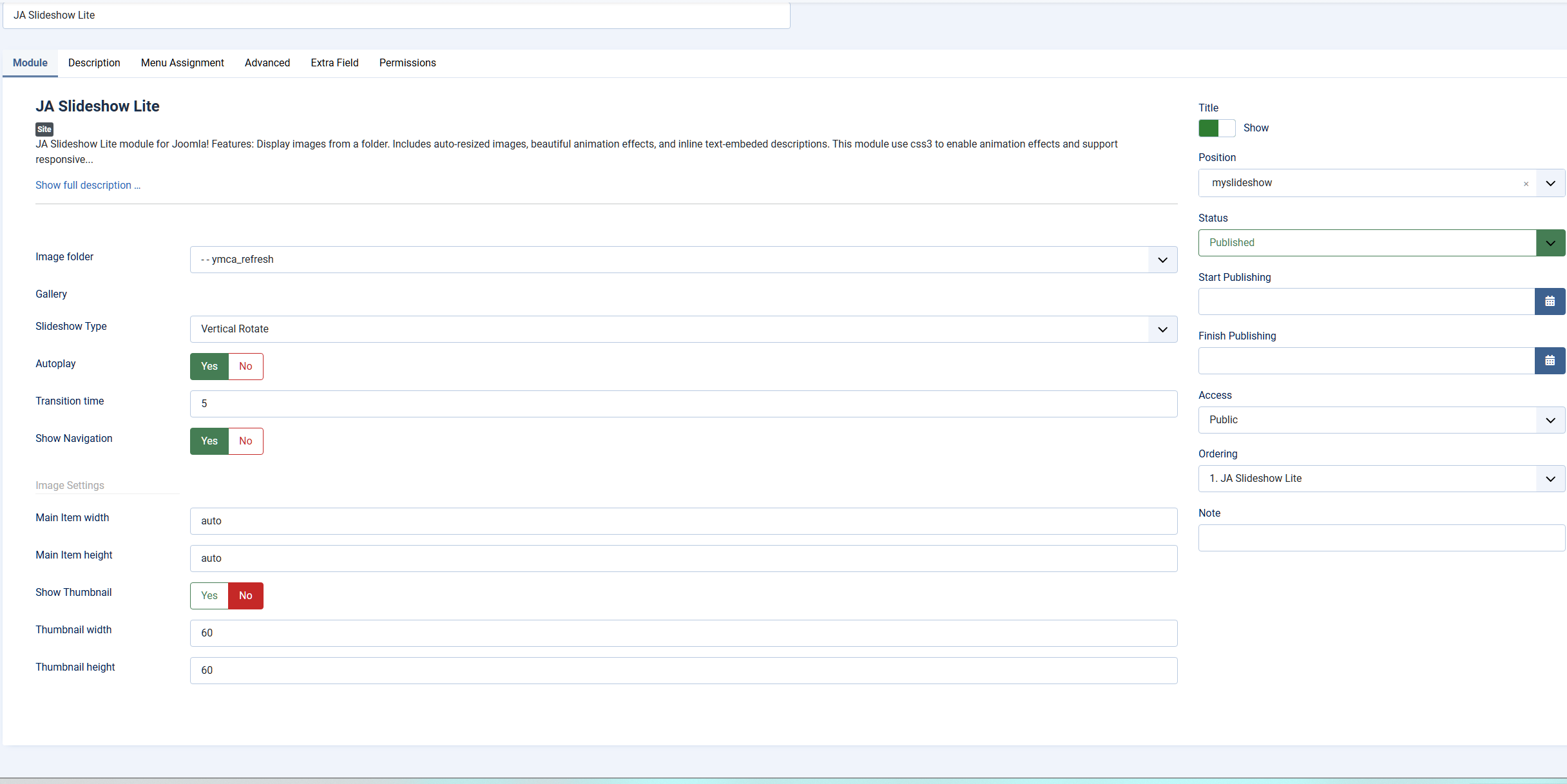This screenshot has width=1567, height=784.
Task: Switch to the Menu Assignment tab
Action: click(182, 63)
